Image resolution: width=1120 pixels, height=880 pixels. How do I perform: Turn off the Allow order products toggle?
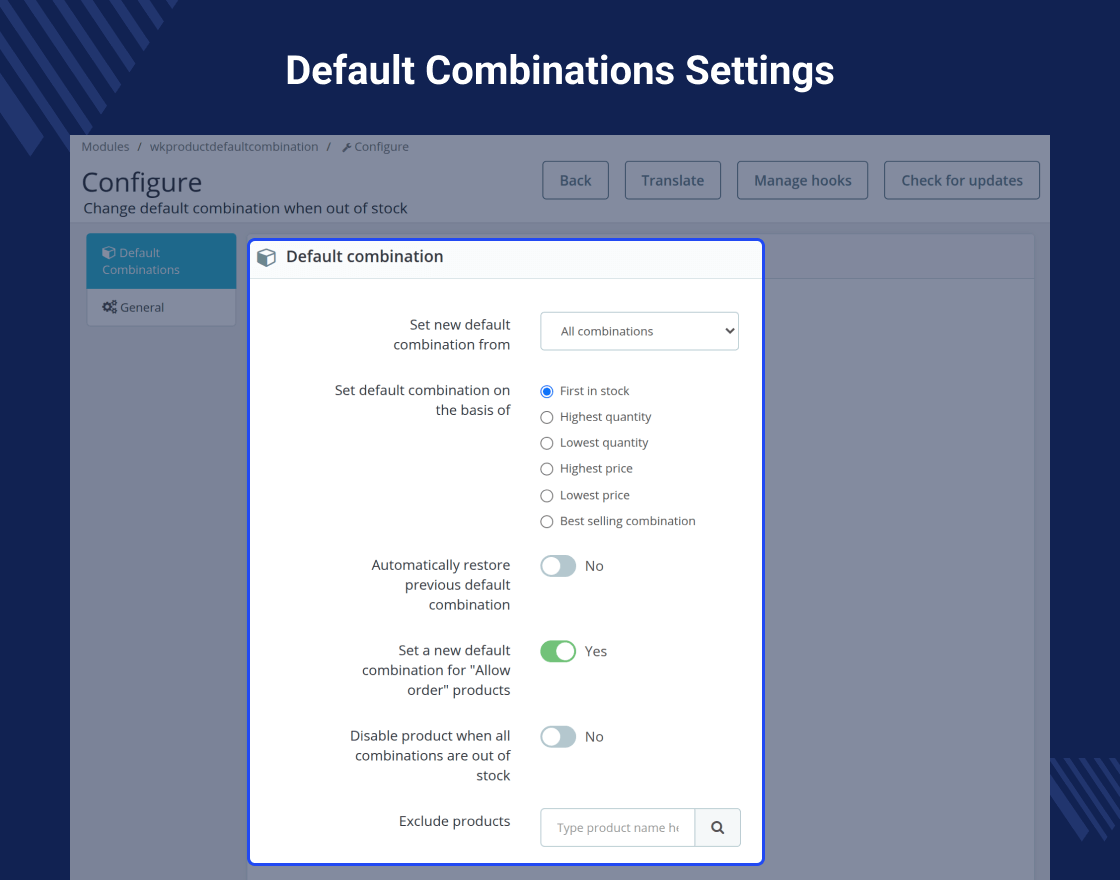[558, 651]
